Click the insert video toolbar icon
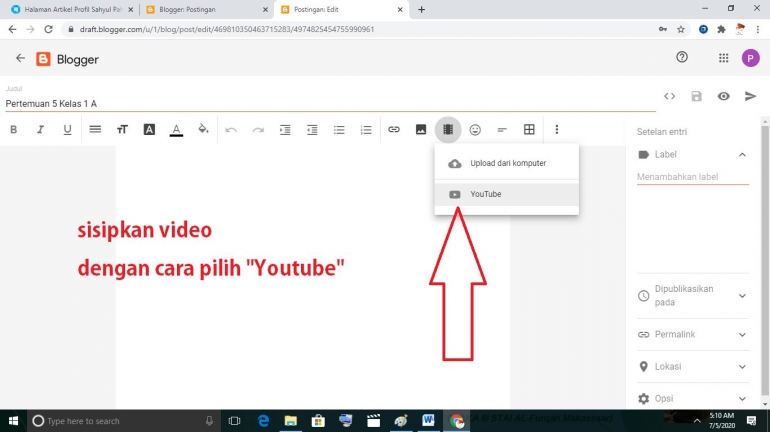 click(448, 130)
